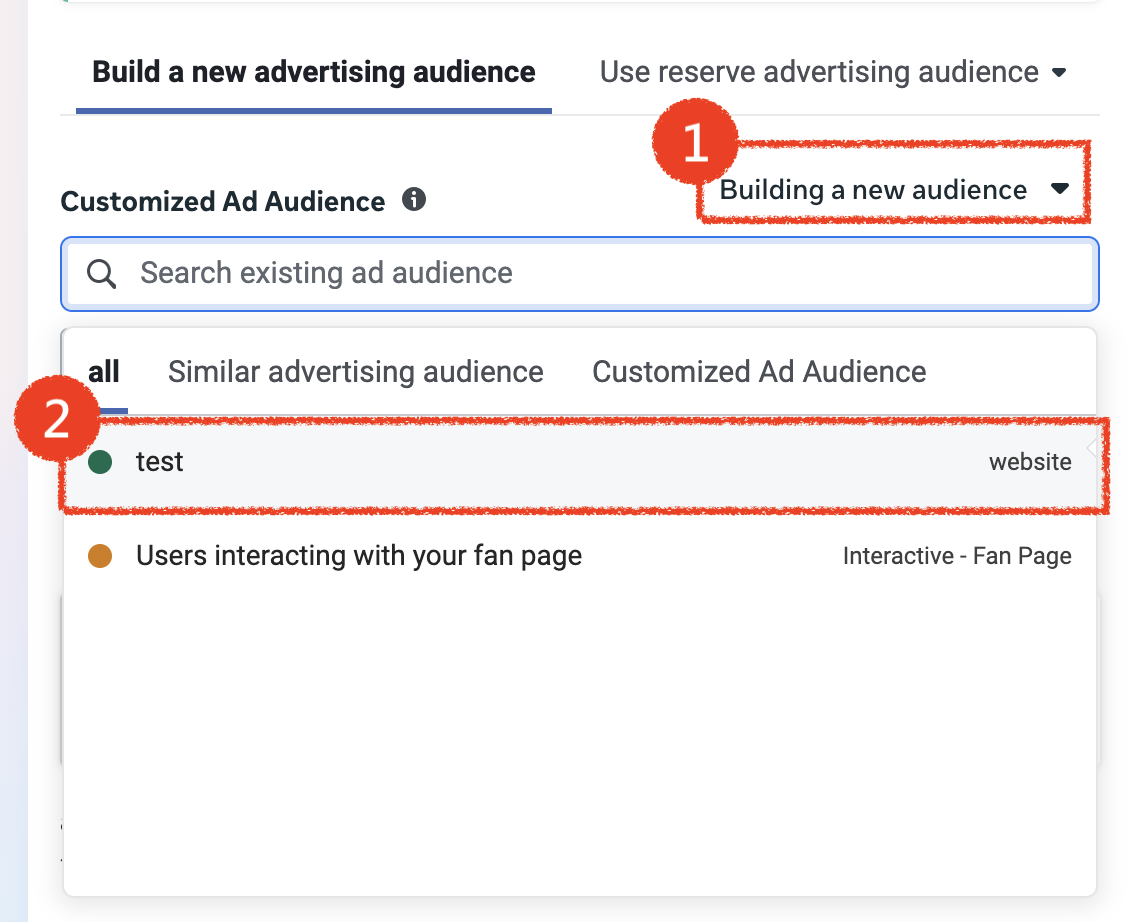Expand the Use reserve advertising audience arrow

tap(1060, 73)
